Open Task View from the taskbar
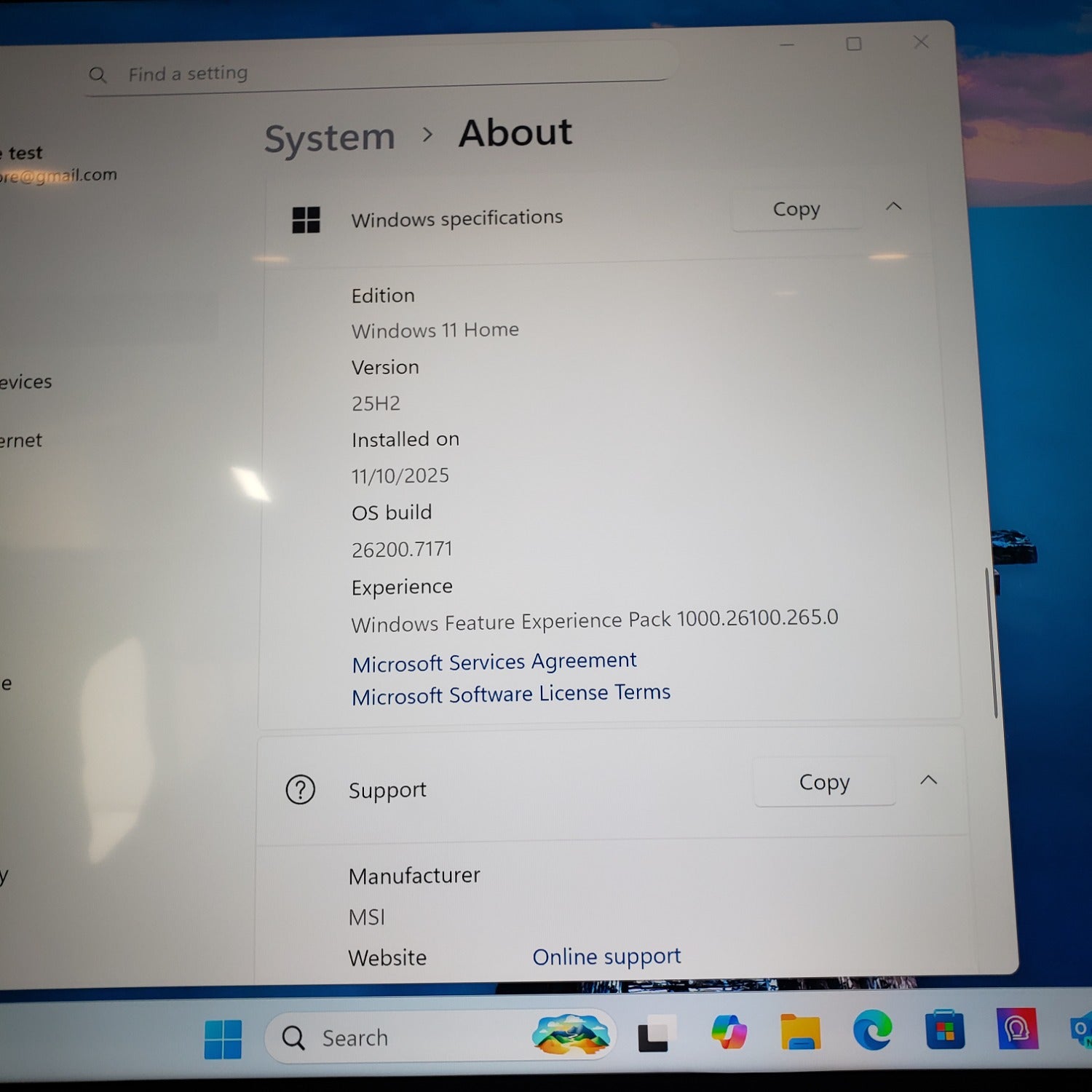The height and width of the screenshot is (1092, 1092). [655, 1034]
